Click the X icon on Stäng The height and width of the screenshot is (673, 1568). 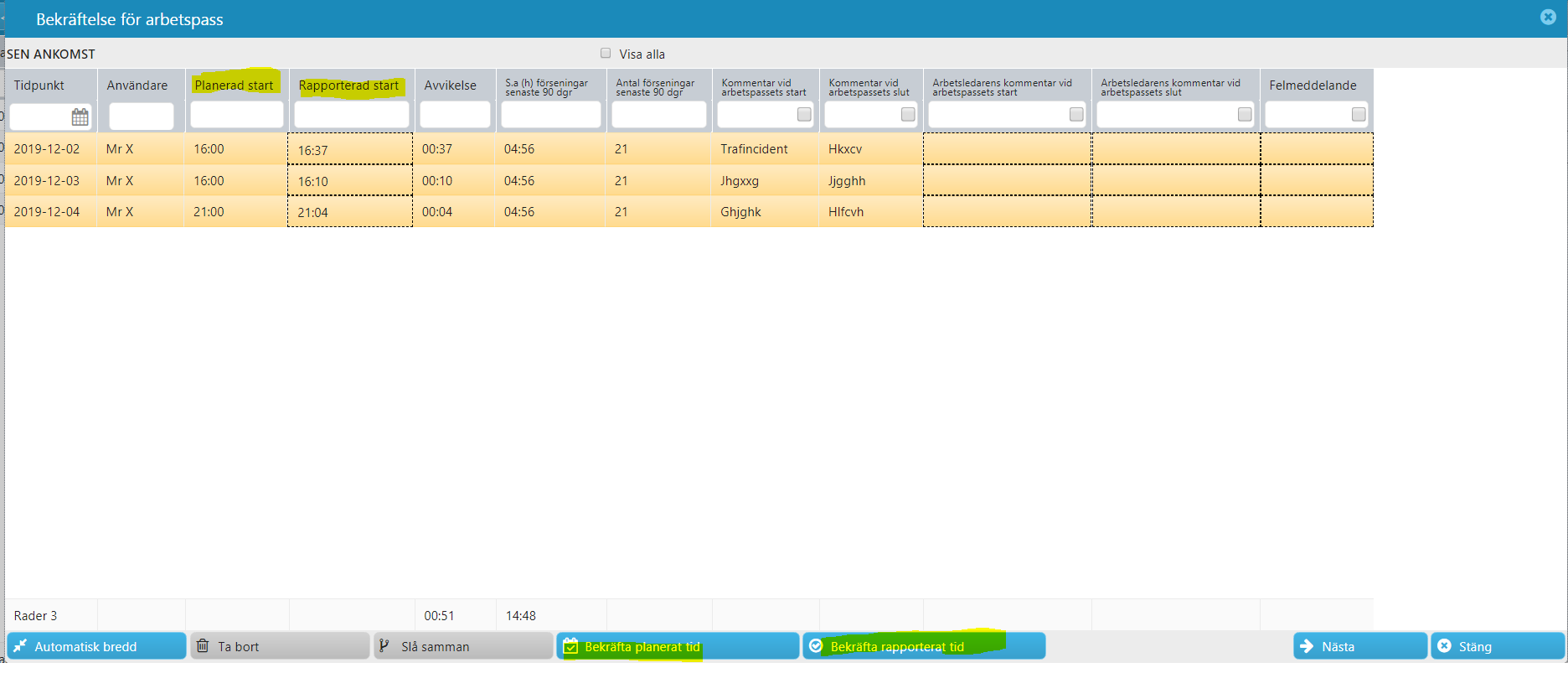(x=1444, y=646)
